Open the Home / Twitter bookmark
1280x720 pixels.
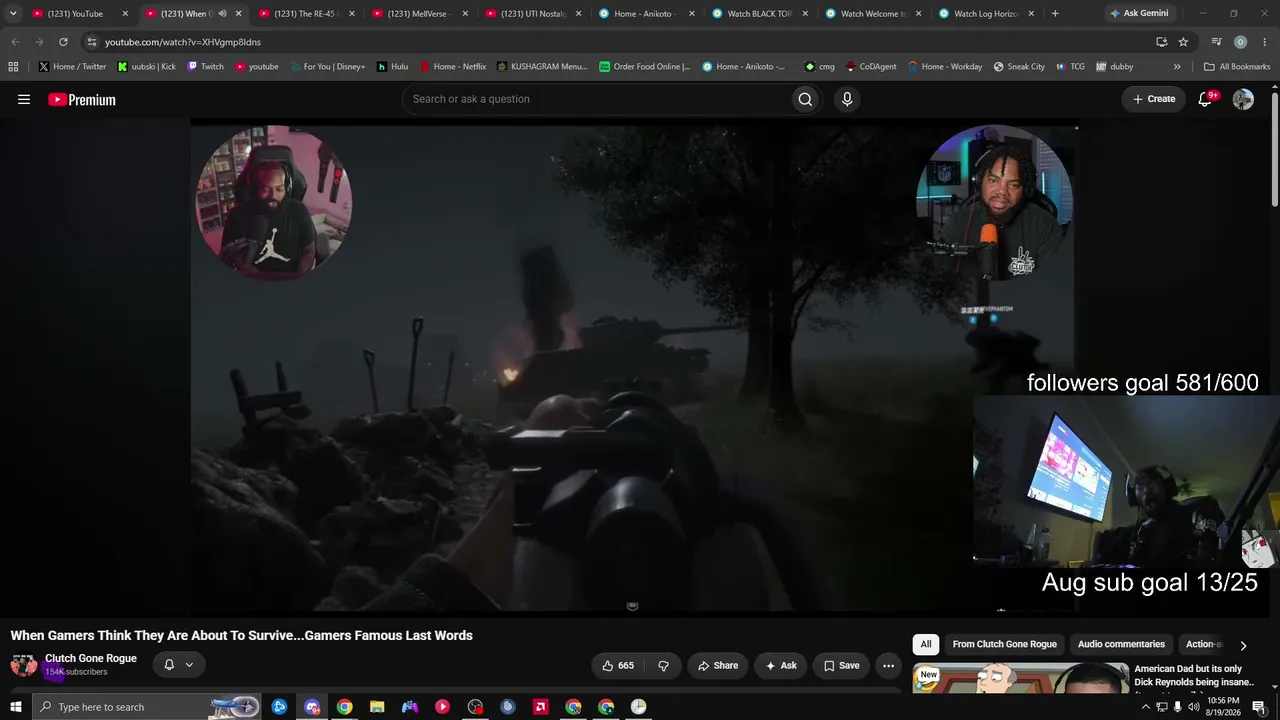72,67
